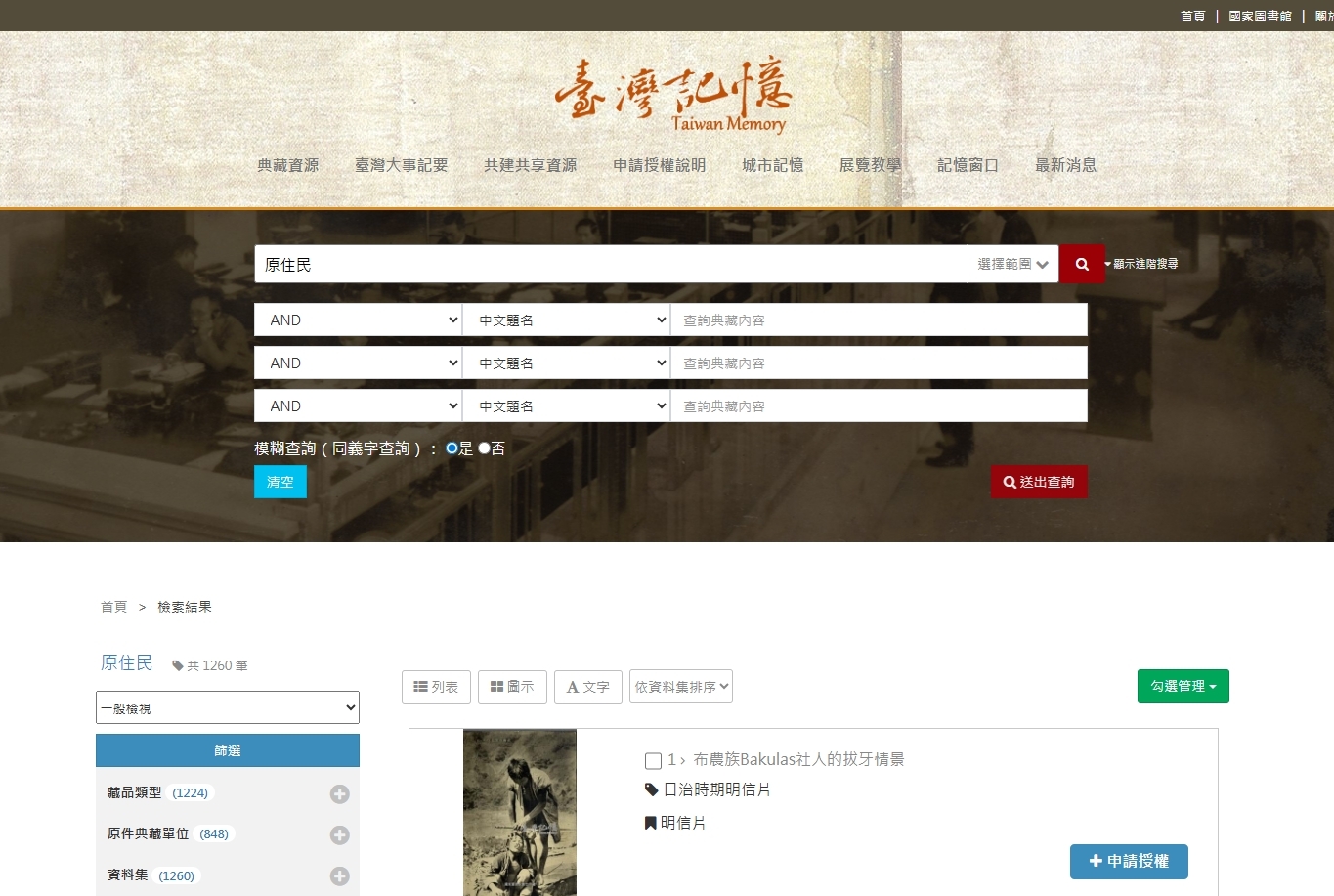Expand 原件典藏單位 filter with plus icon
Image resolution: width=1334 pixels, height=896 pixels.
point(339,835)
